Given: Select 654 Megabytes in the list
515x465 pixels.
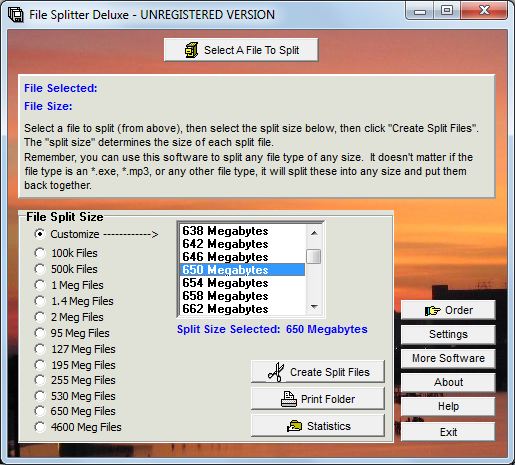Looking at the screenshot, I should 242,283.
